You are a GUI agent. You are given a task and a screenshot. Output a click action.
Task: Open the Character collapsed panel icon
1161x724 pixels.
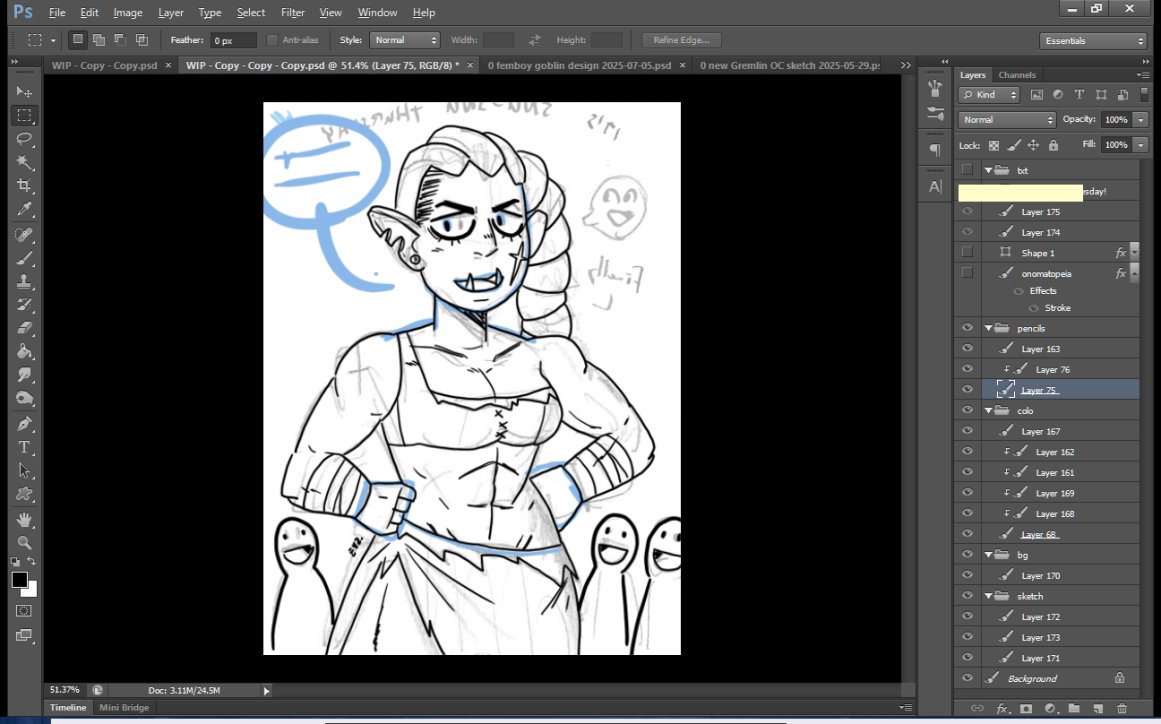click(935, 187)
